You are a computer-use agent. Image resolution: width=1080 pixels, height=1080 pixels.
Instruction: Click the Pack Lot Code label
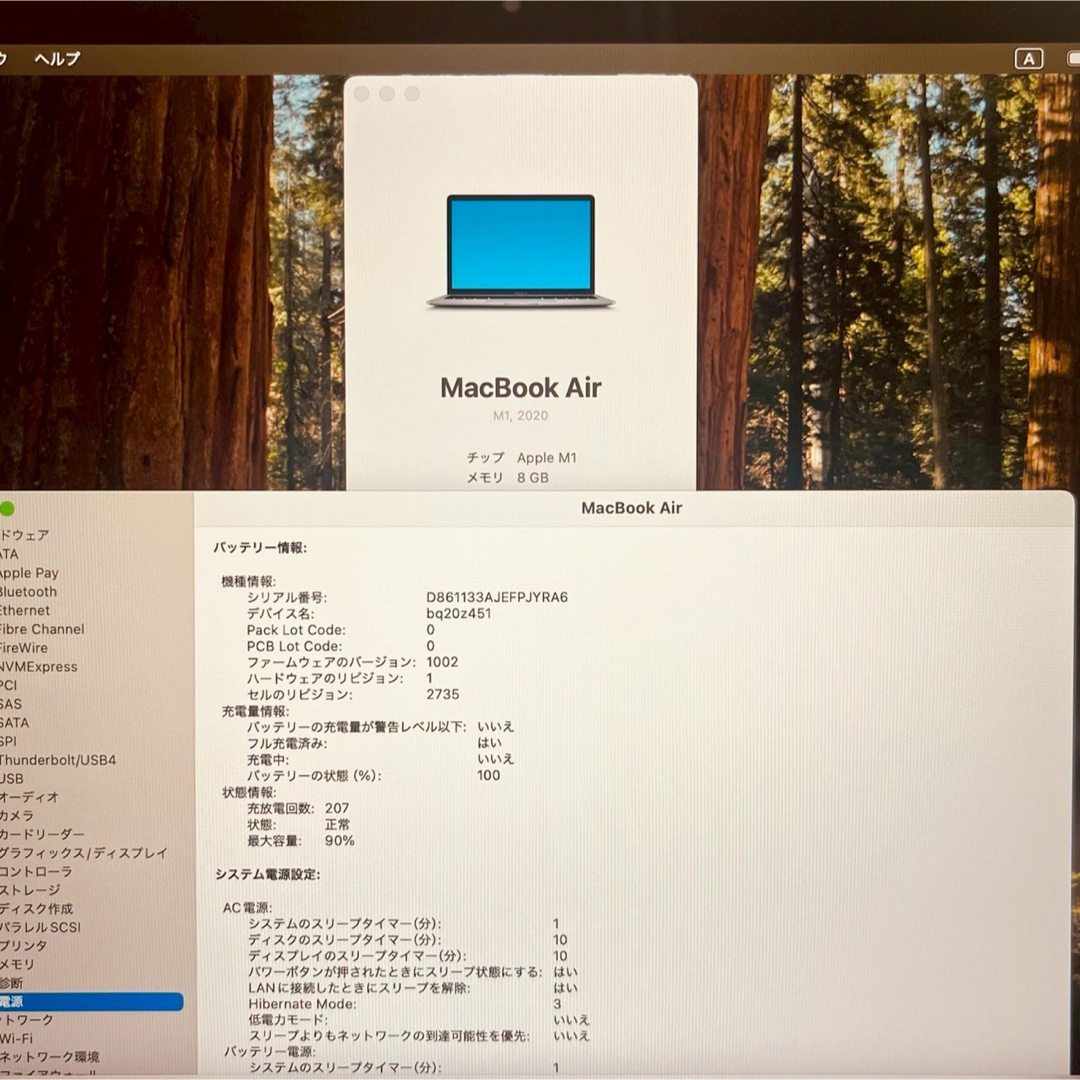296,630
